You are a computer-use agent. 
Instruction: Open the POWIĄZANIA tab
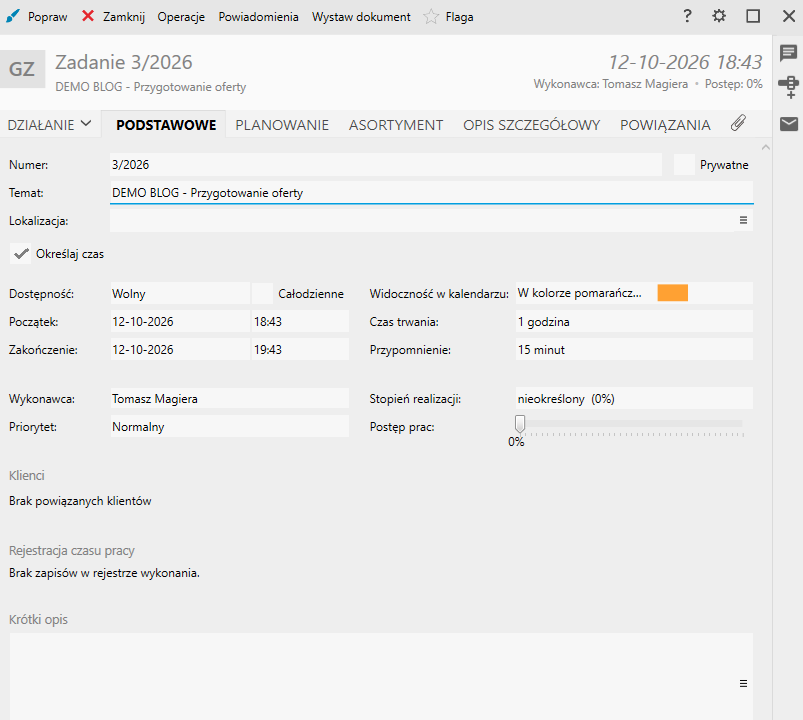tap(665, 125)
